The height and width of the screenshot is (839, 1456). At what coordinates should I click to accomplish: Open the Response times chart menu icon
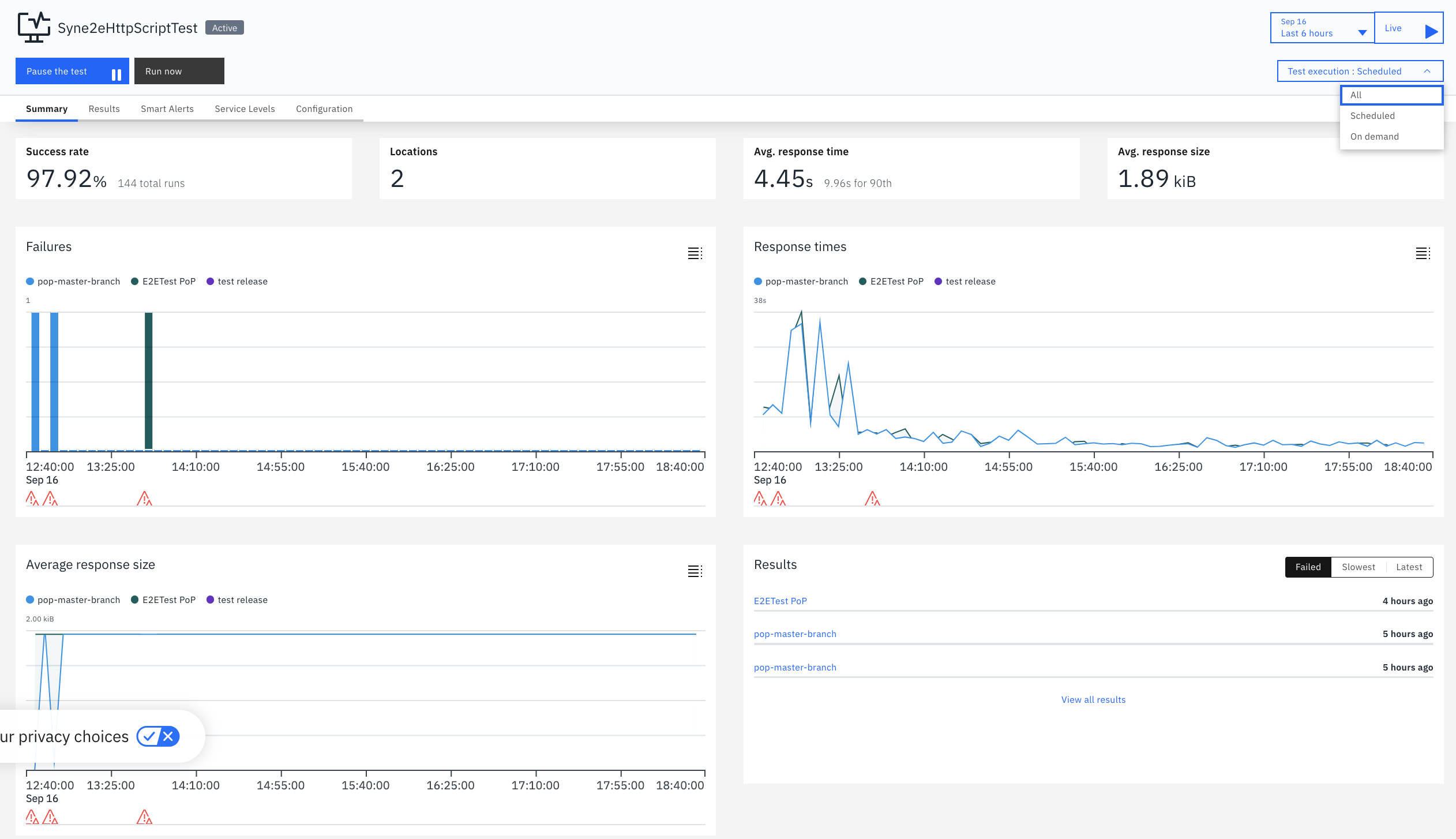pyautogui.click(x=1423, y=253)
